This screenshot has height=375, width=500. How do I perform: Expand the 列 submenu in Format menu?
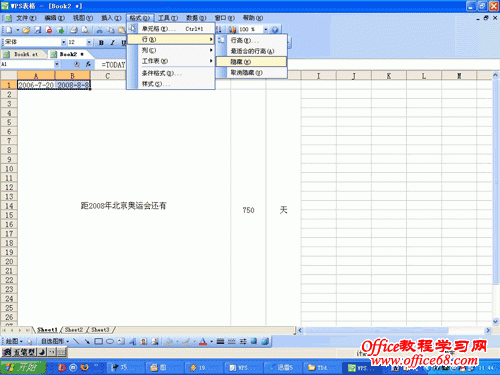click(x=171, y=50)
